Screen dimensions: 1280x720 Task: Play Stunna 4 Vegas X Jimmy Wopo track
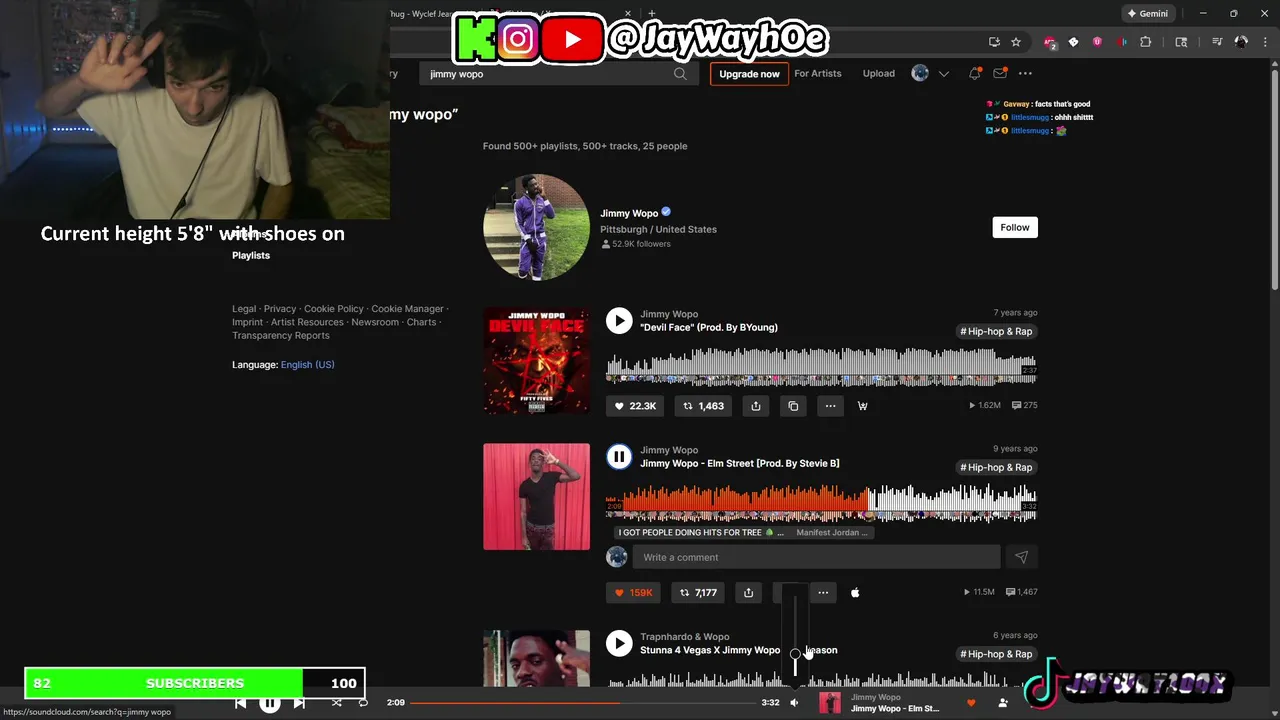619,644
